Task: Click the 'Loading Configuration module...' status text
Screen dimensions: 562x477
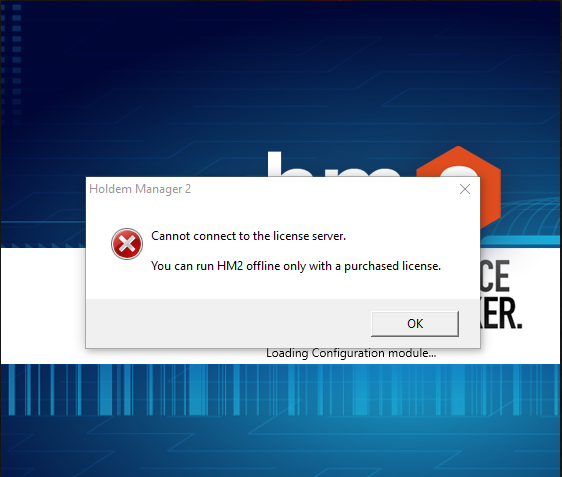Action: click(x=351, y=353)
